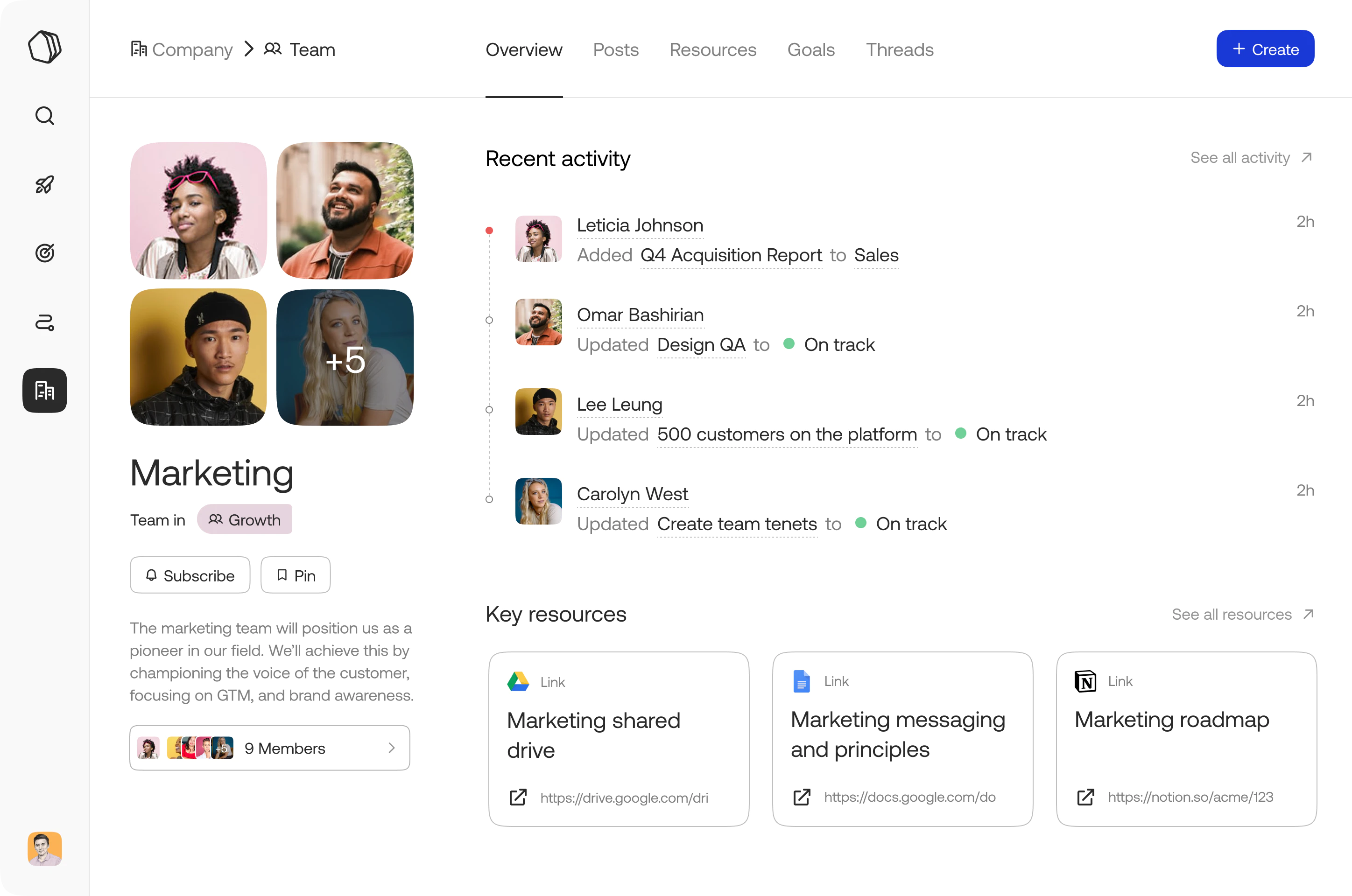Open the Marketing roadmap card

click(1186, 739)
